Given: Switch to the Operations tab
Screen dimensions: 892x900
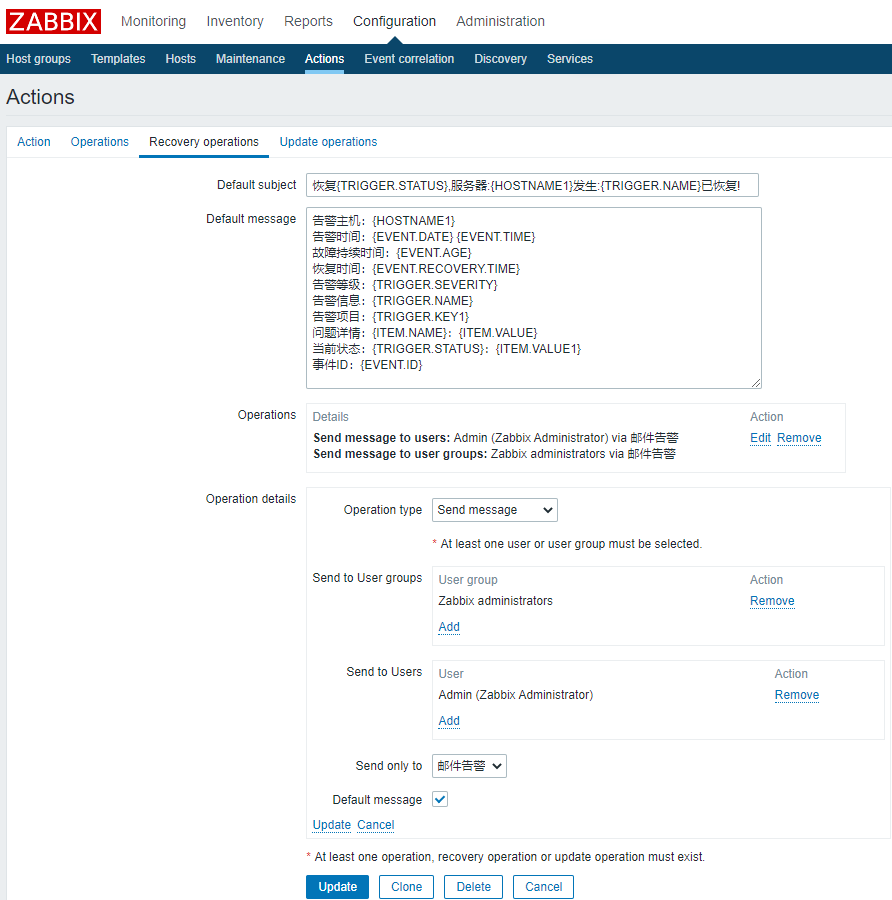Looking at the screenshot, I should (x=100, y=142).
